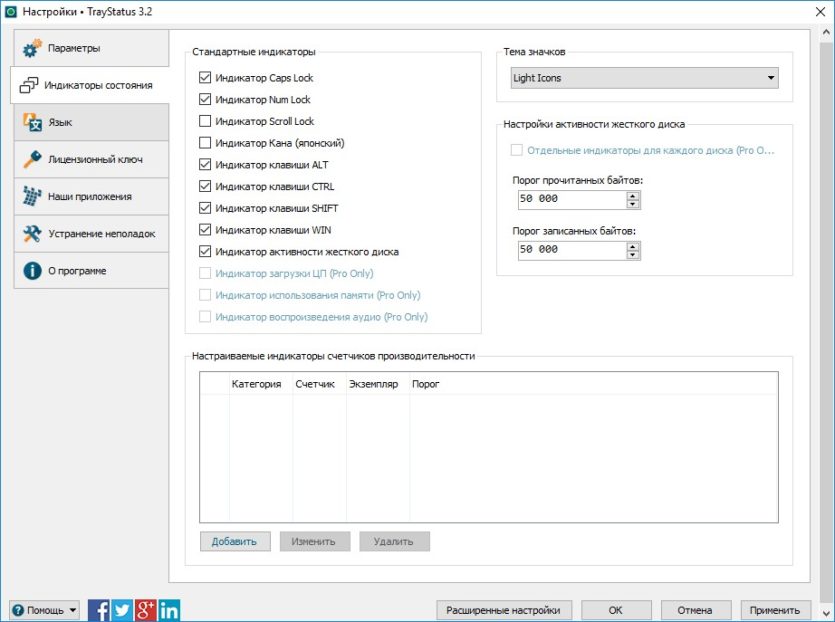
Task: Open Устранение неполадок tools icon
Action: (32, 233)
